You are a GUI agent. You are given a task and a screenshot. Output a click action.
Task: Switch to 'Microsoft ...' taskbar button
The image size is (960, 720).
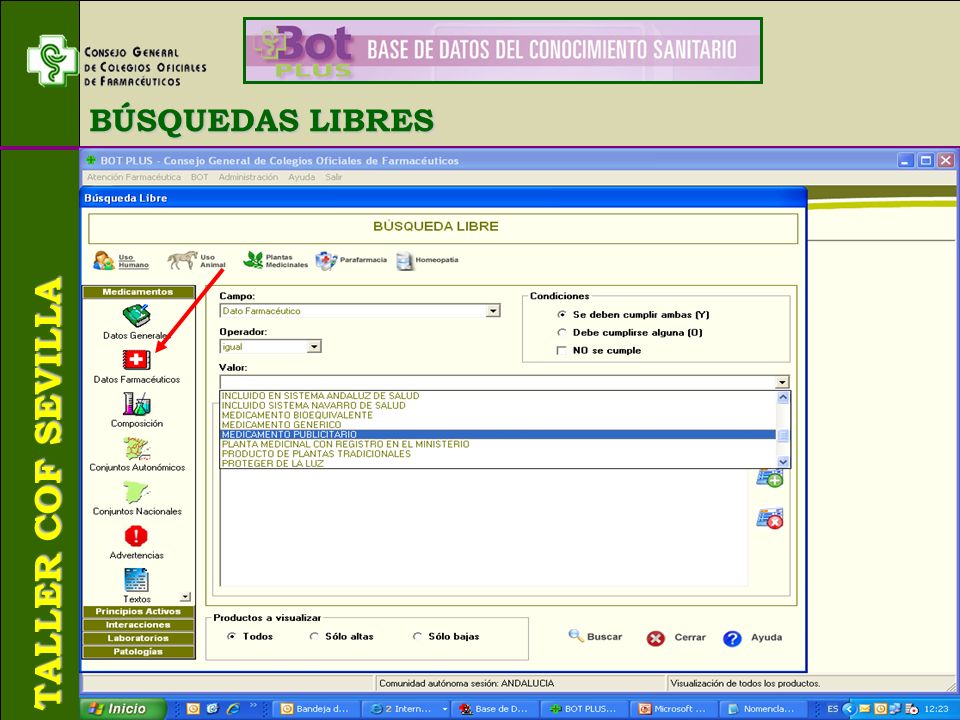pyautogui.click(x=673, y=708)
